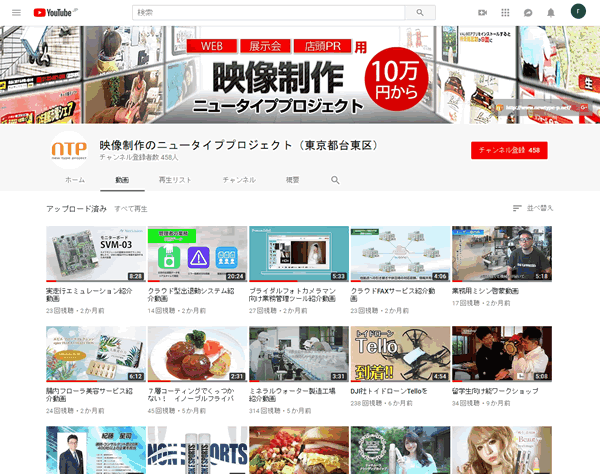Select the 動画 tab

pyautogui.click(x=122, y=180)
